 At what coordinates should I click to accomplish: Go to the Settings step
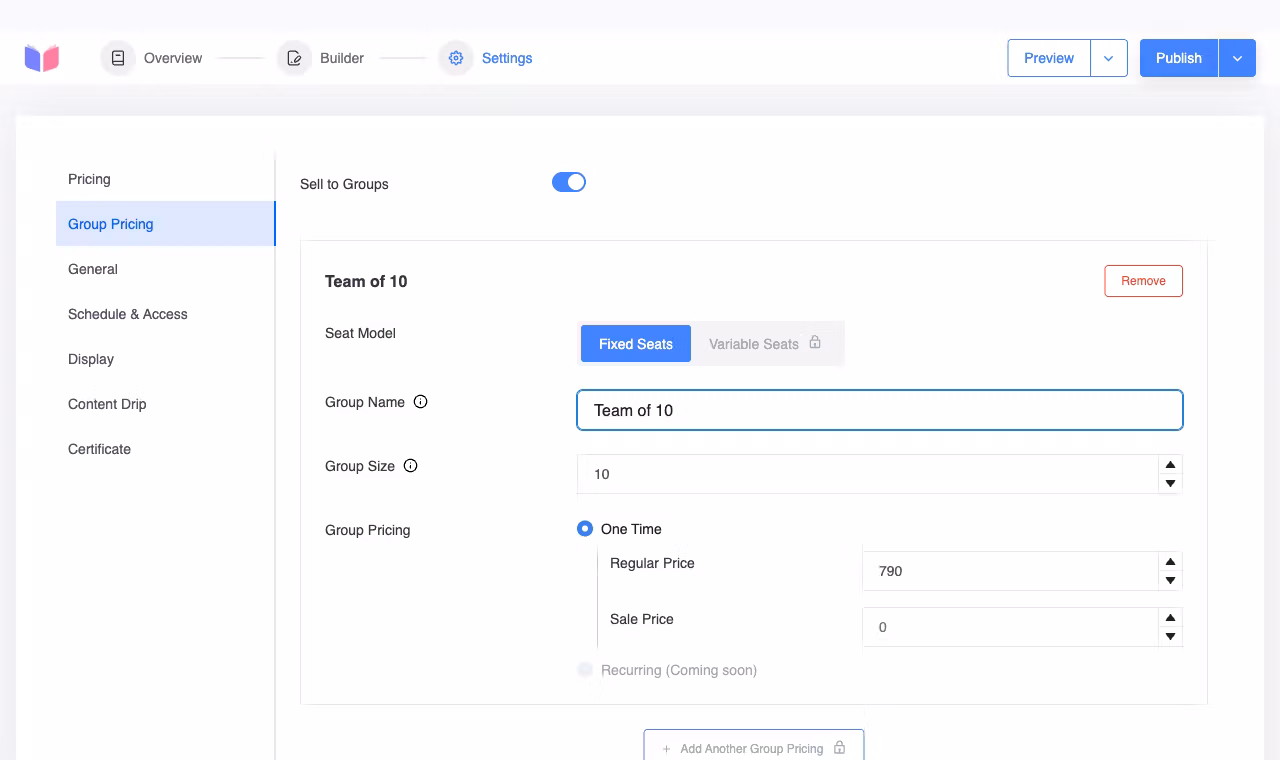486,58
